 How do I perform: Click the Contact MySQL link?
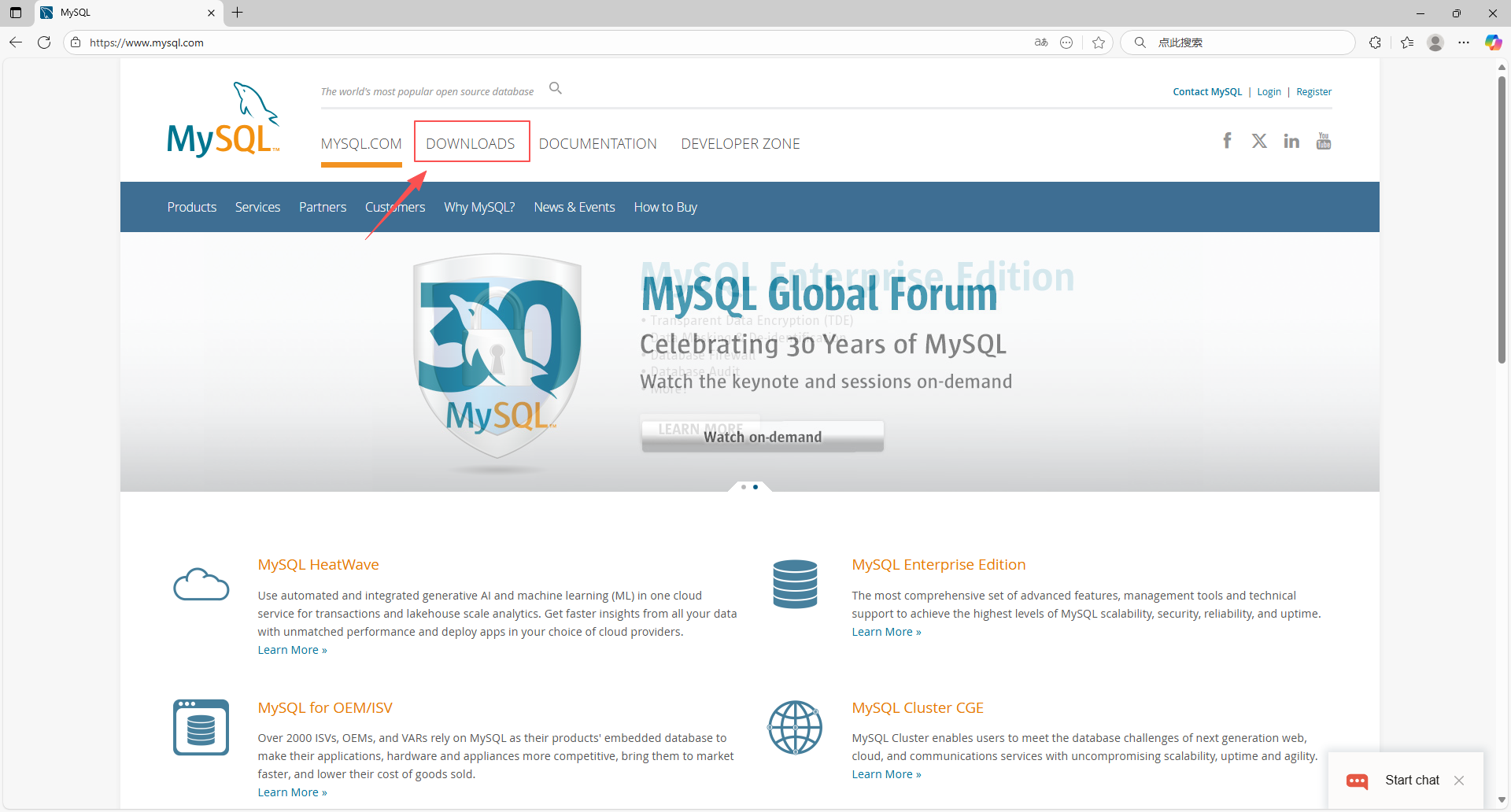click(1207, 92)
